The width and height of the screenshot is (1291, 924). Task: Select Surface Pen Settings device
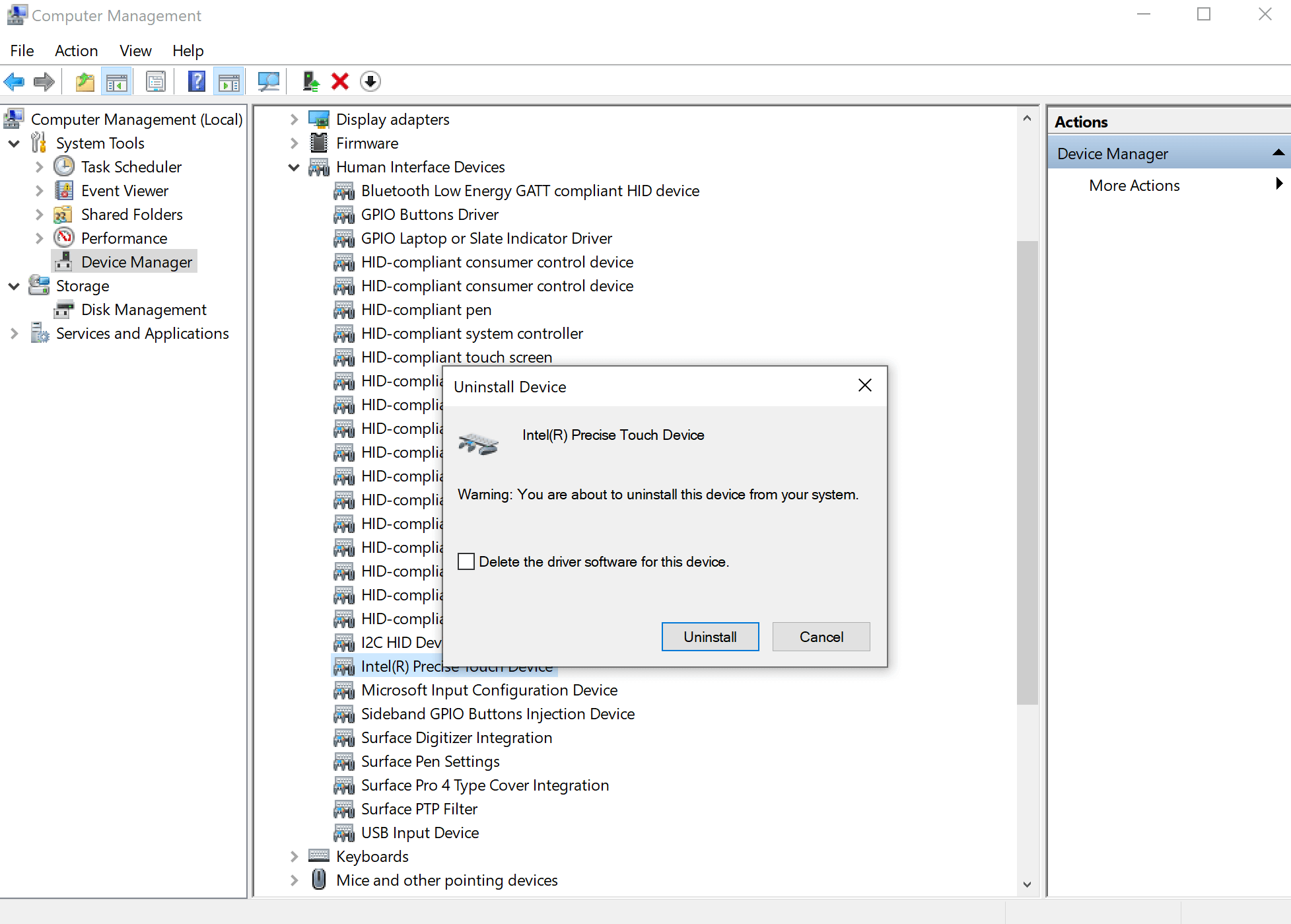pyautogui.click(x=430, y=761)
